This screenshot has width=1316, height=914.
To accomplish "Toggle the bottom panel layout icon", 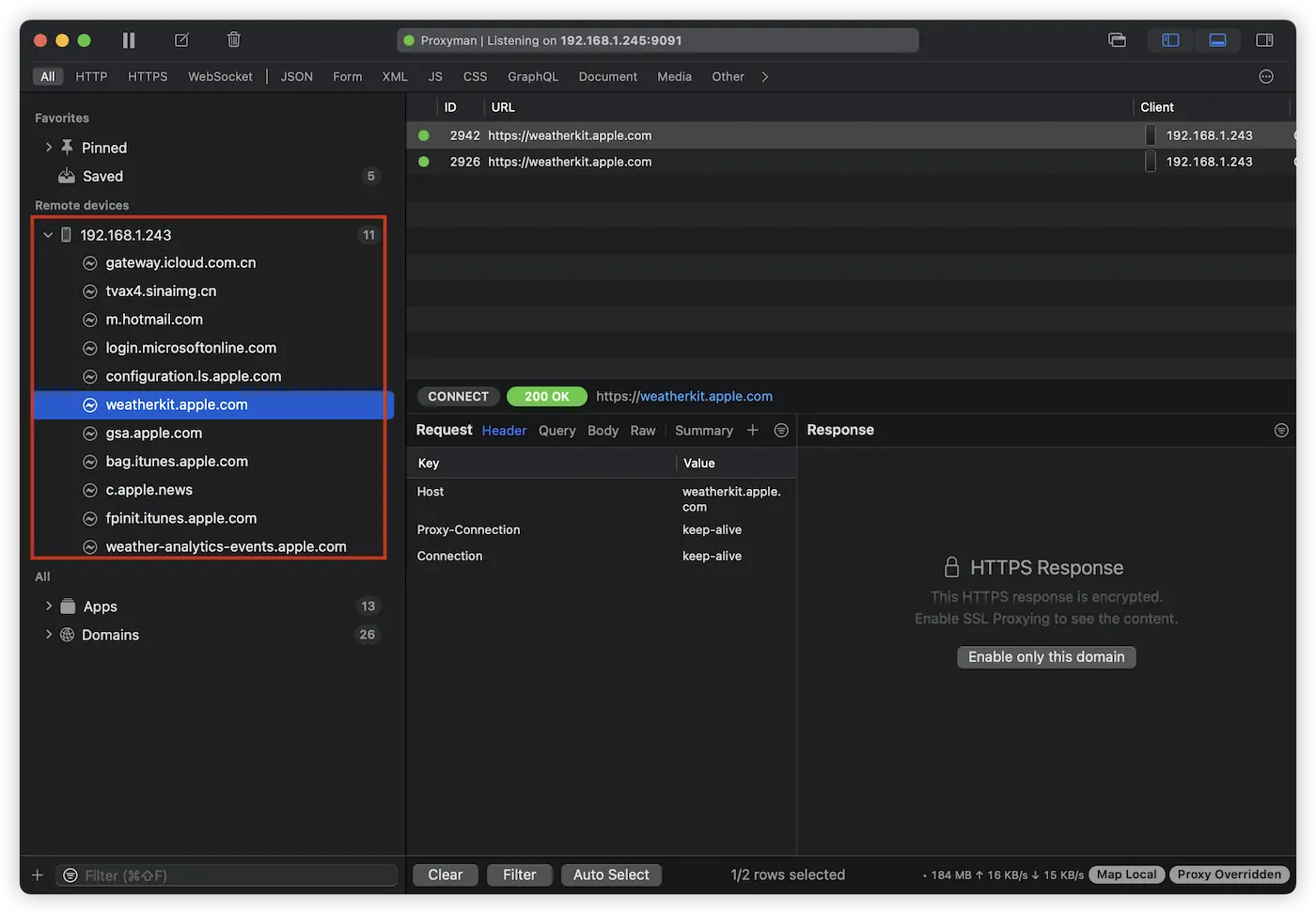I will point(1217,39).
